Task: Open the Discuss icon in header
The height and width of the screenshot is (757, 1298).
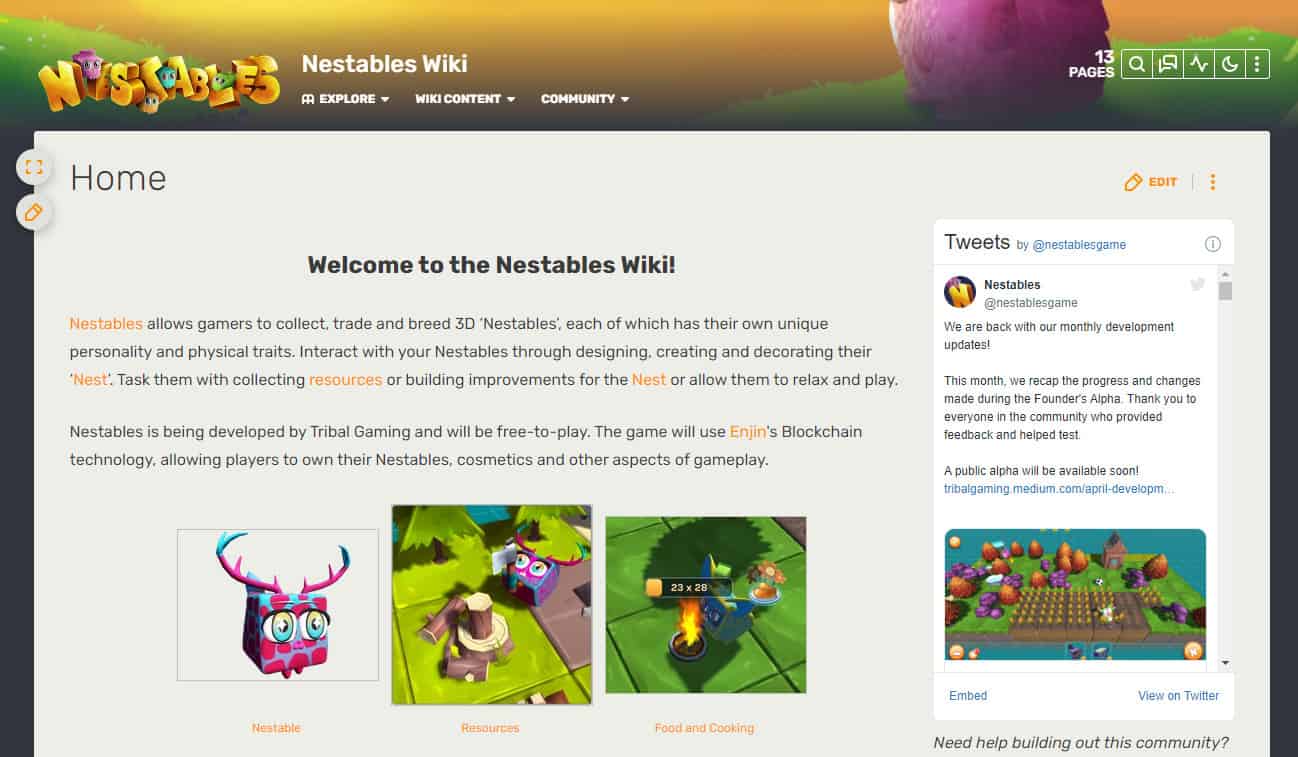Action: pos(1167,65)
